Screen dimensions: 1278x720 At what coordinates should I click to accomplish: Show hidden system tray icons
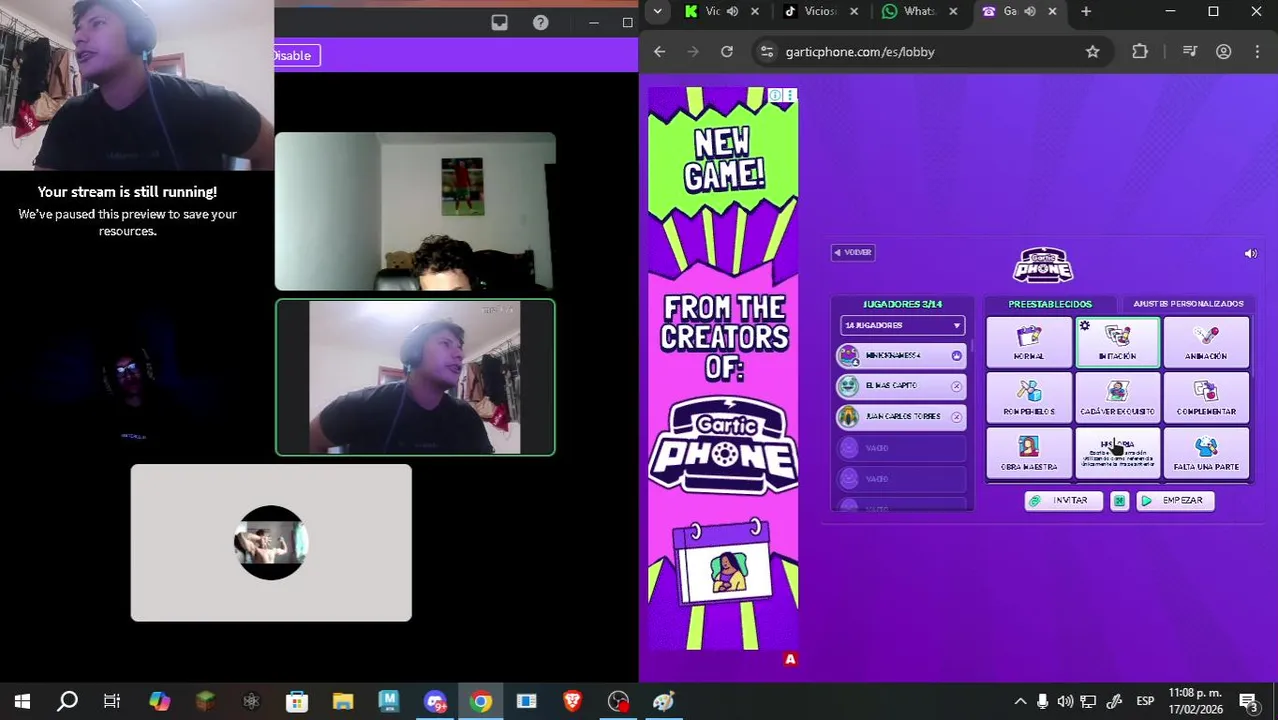click(x=1020, y=701)
